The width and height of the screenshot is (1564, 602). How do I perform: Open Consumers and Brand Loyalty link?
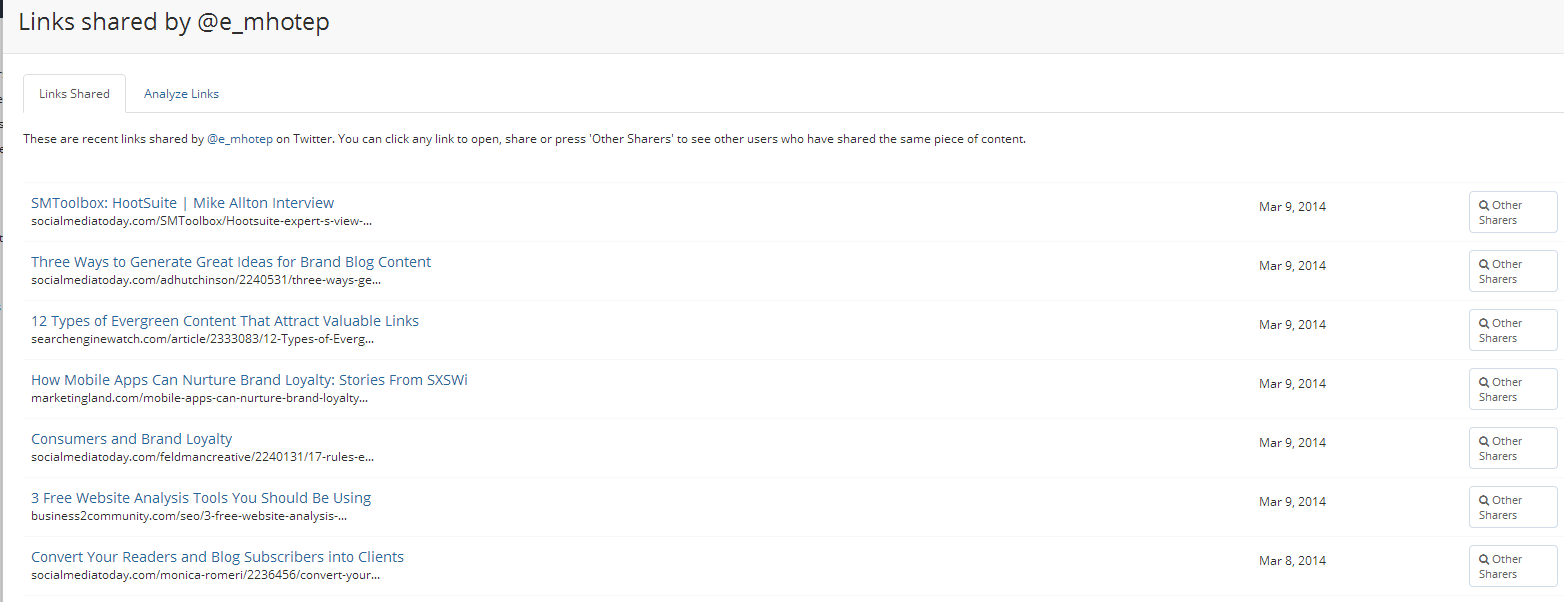(131, 439)
